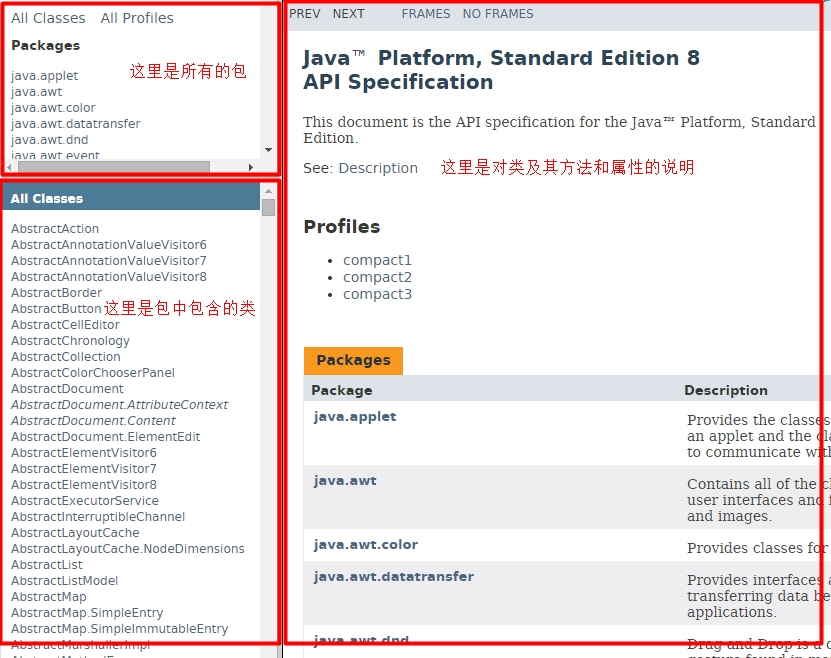Viewport: 831px width, 658px height.
Task: Open the AbstractAction class
Action: click(x=55, y=228)
